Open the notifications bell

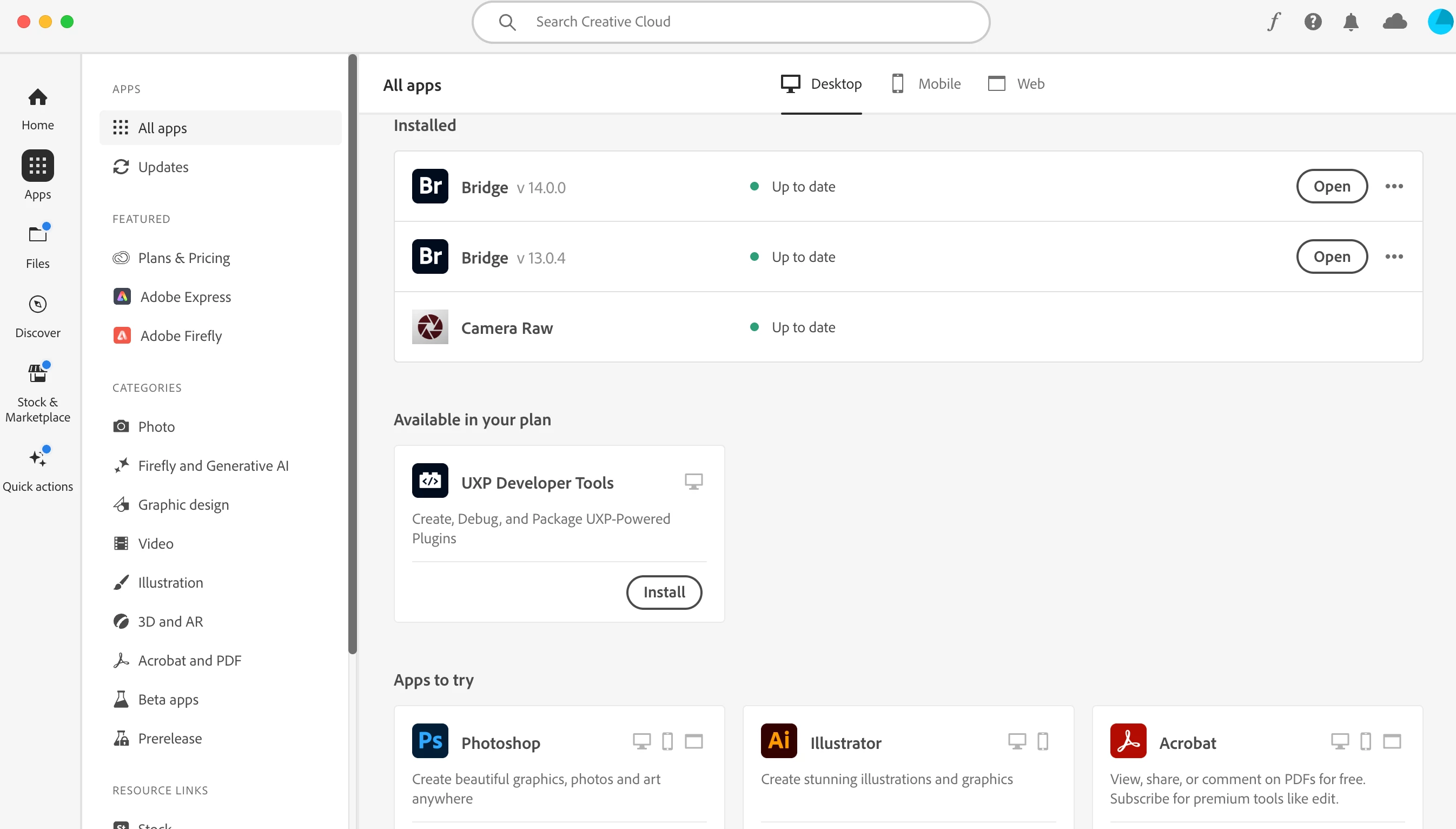click(1351, 22)
